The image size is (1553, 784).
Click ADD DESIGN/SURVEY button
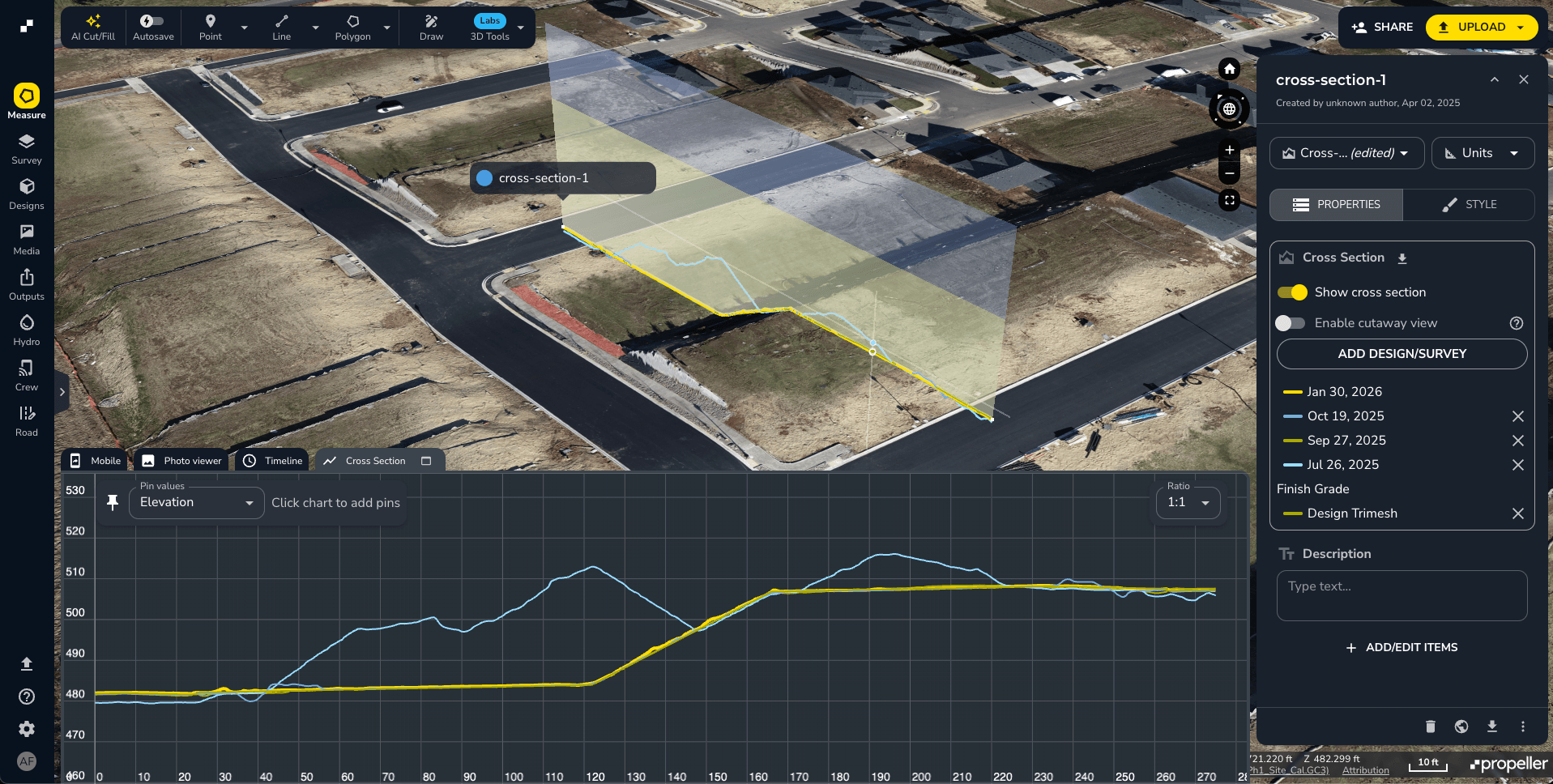point(1402,354)
